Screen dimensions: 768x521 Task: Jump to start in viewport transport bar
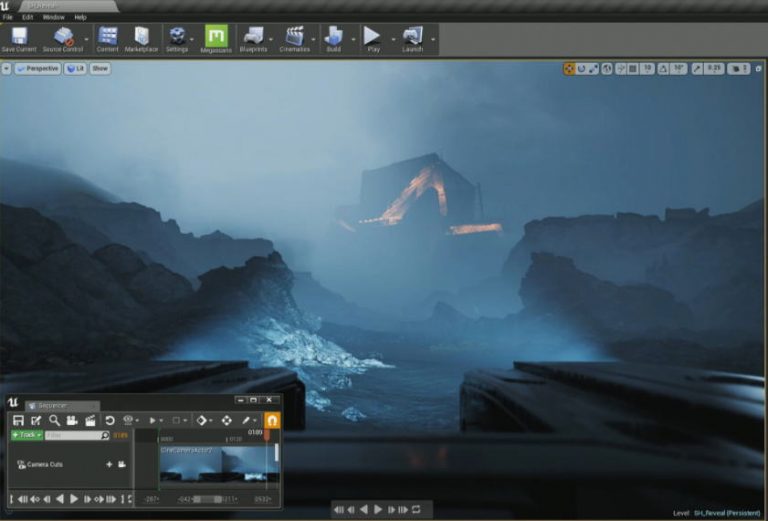click(x=338, y=510)
